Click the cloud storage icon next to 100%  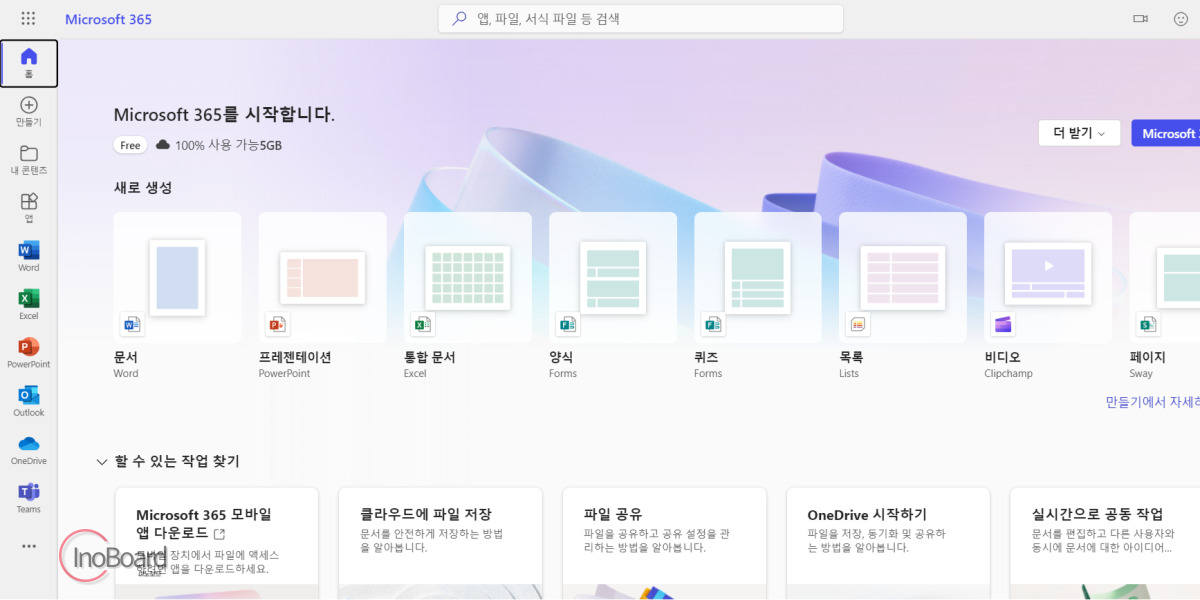click(163, 145)
